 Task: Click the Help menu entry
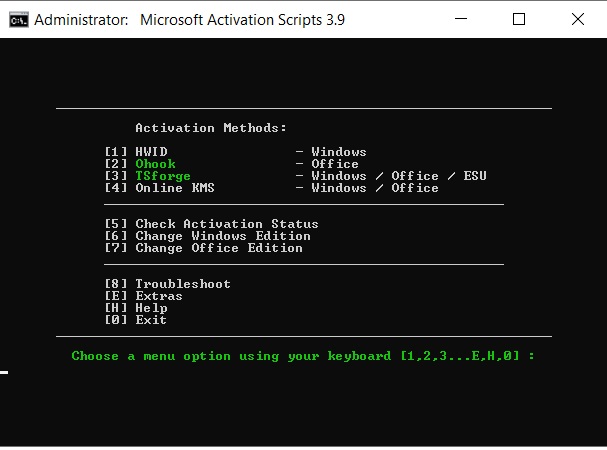coord(151,308)
